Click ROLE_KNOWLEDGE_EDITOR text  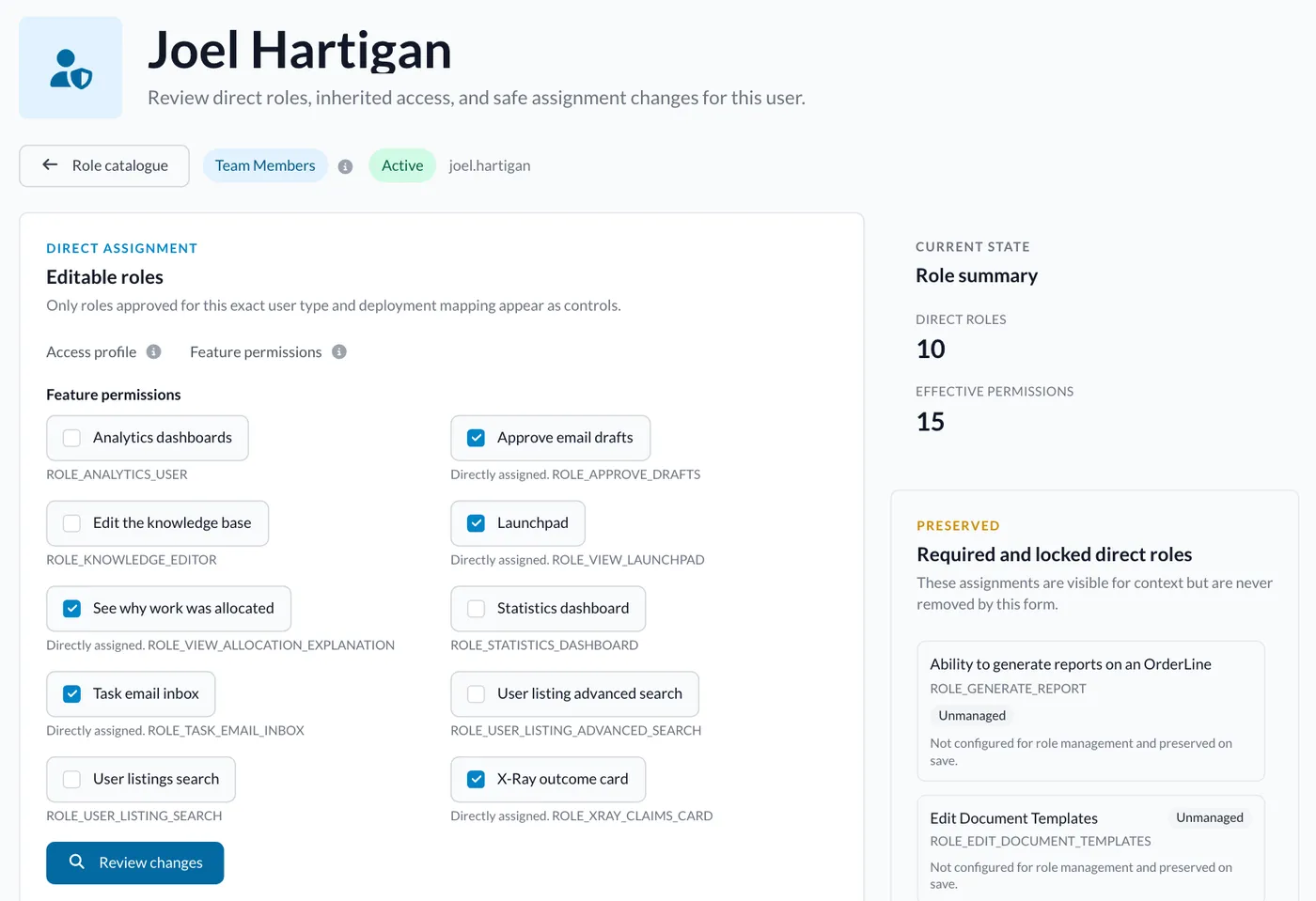132,560
